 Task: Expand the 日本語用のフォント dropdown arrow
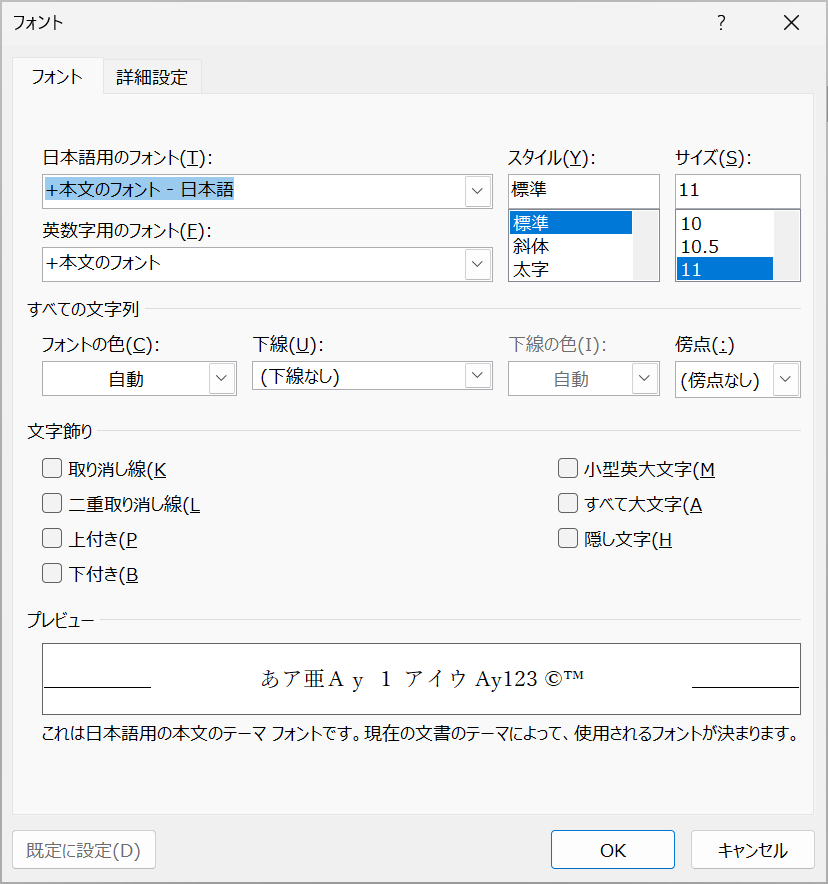coord(477,191)
